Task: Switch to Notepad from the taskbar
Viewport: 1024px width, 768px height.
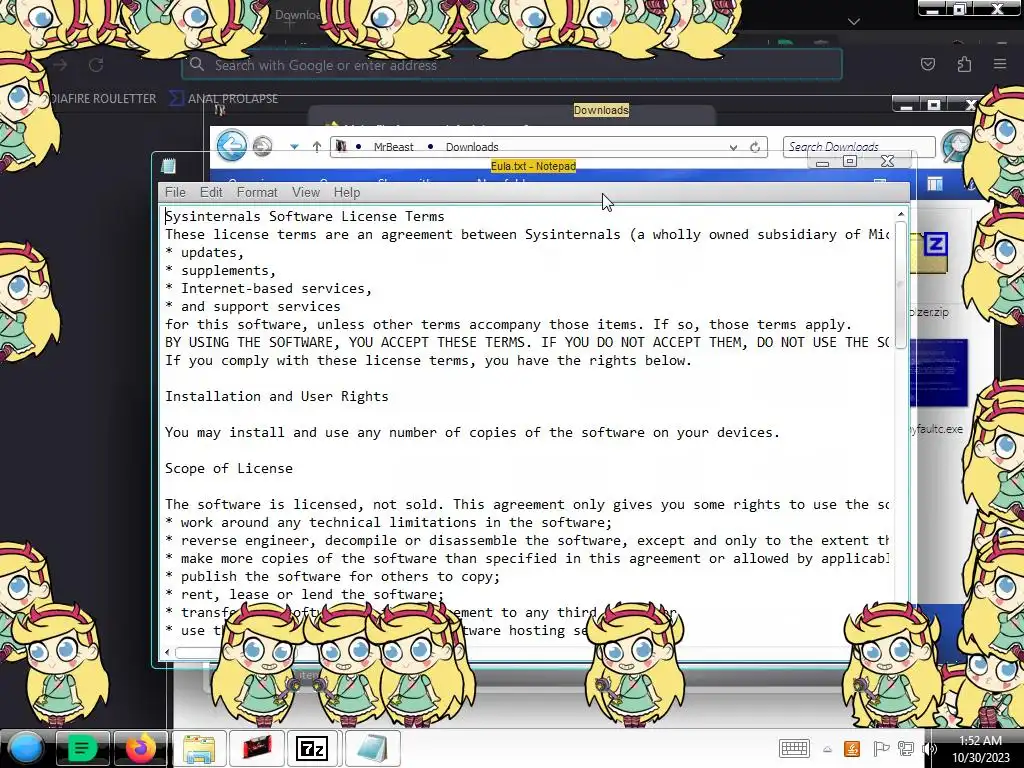Action: (372, 748)
